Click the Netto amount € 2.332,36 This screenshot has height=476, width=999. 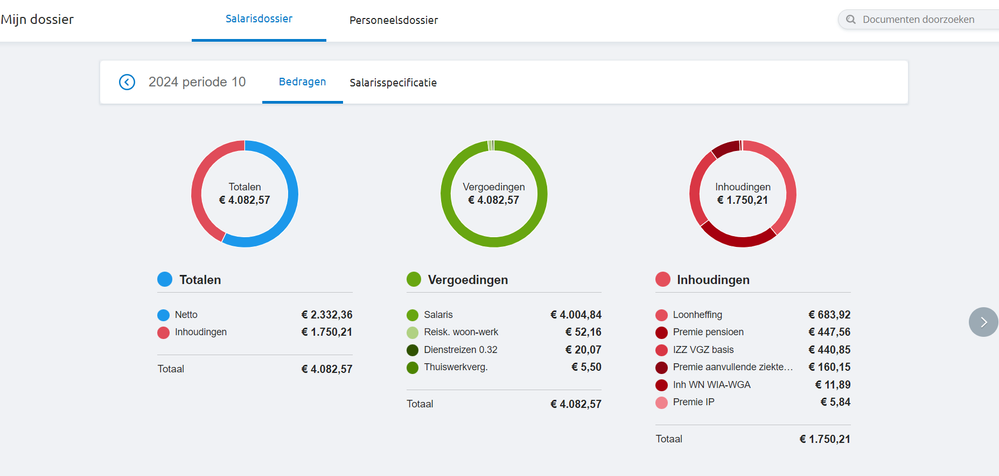327,315
